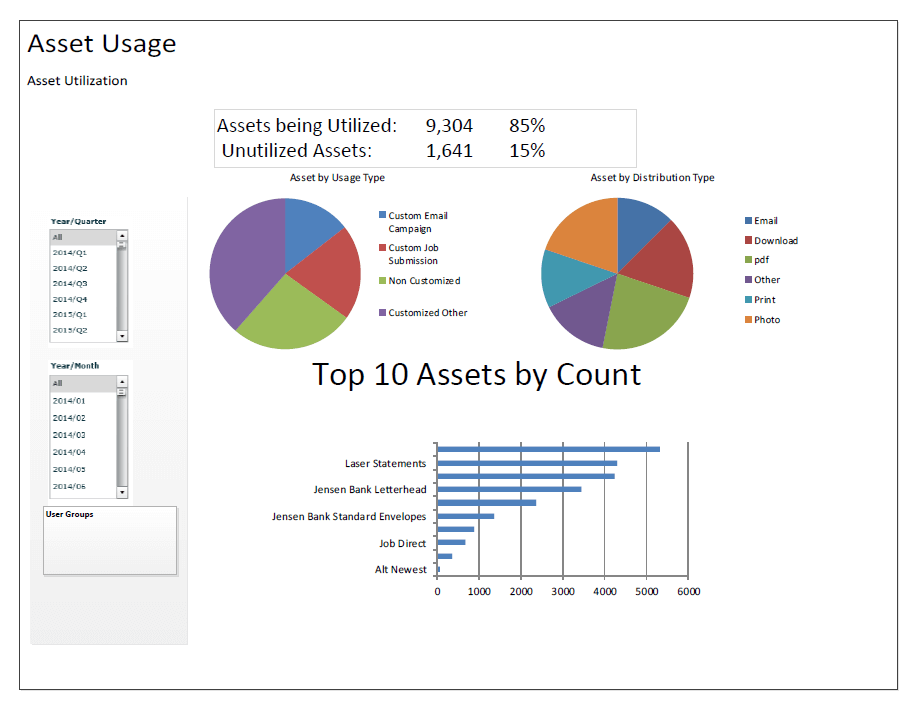Click Non Customized legend swatch
The width and height of the screenshot is (917, 710).
382,281
